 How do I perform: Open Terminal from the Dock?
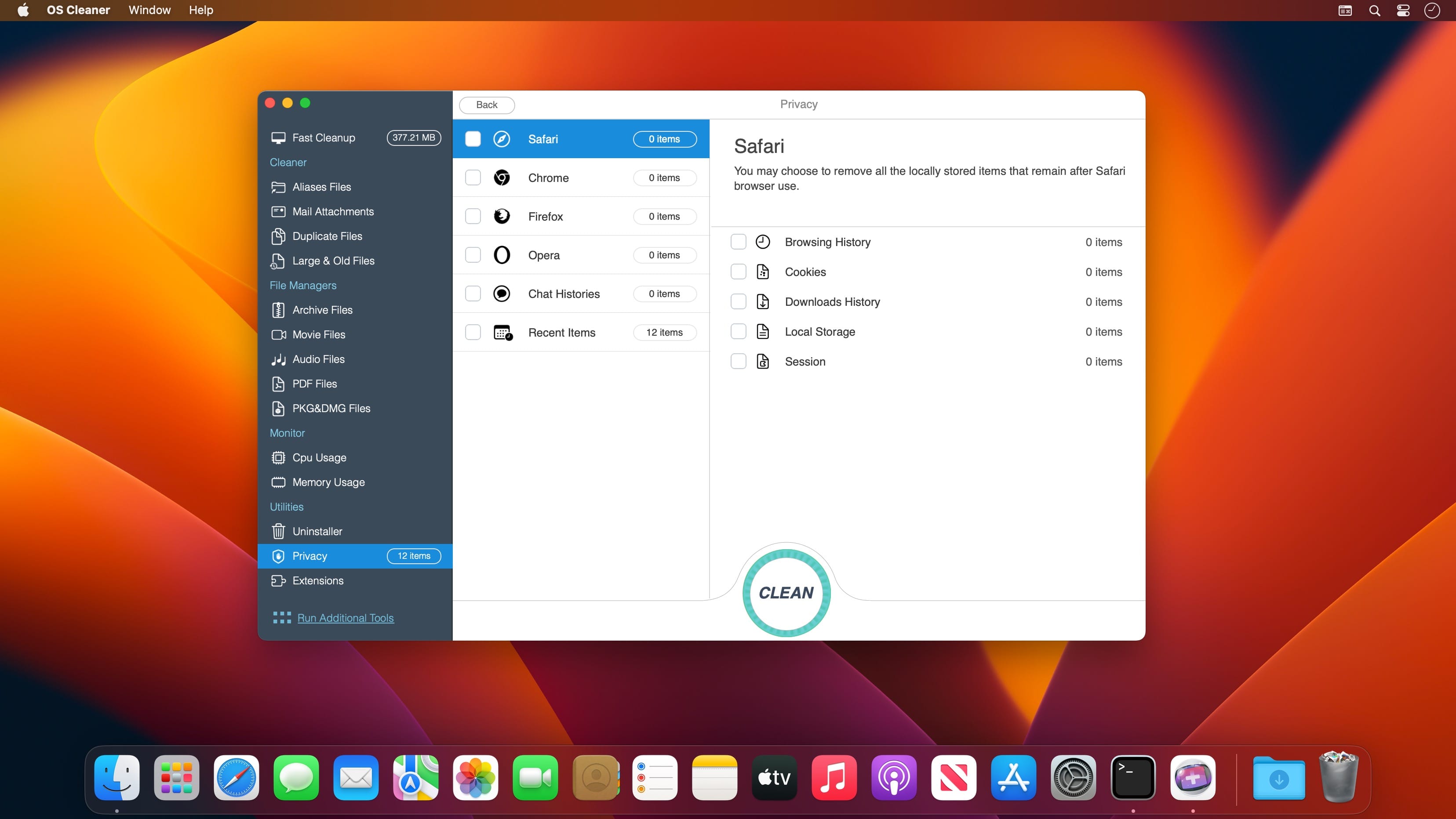point(1133,778)
